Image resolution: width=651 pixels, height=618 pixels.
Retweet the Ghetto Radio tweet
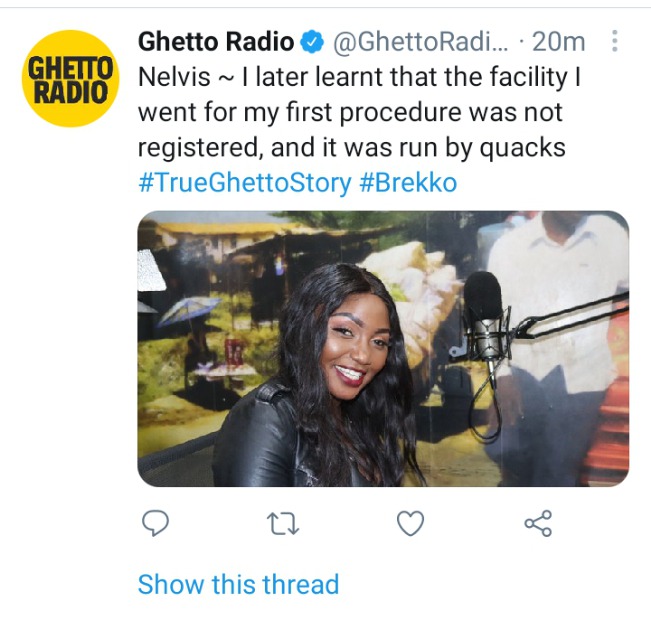tap(283, 523)
